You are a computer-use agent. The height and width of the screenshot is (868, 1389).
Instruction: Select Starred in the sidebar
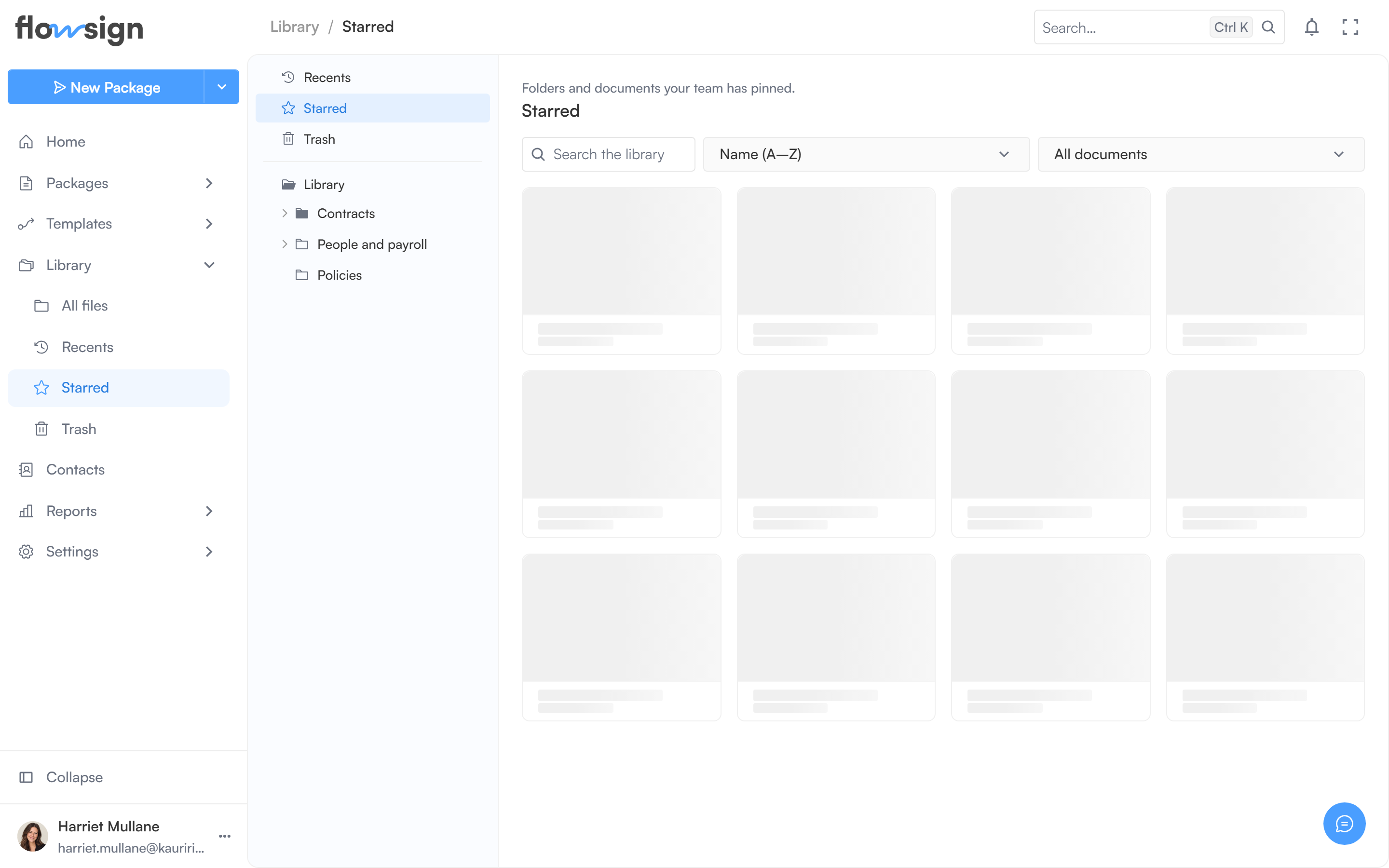(118, 388)
